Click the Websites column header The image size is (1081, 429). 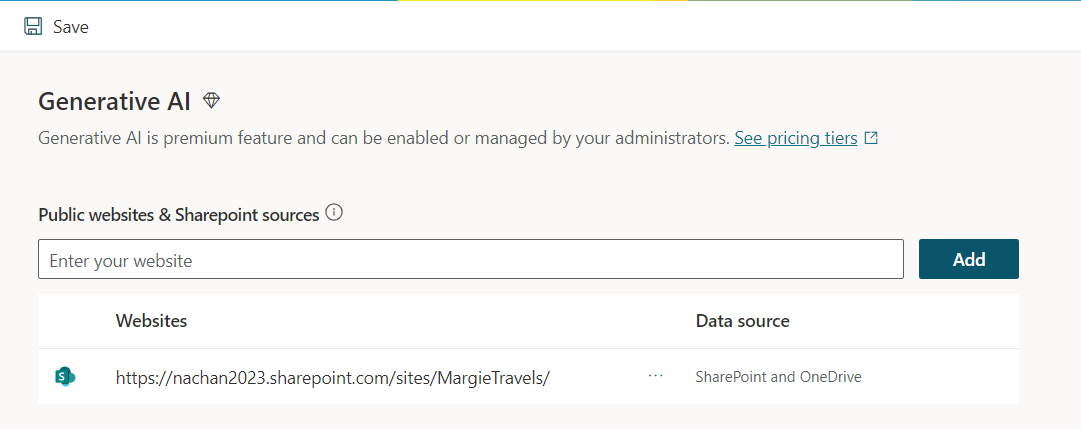pos(152,321)
